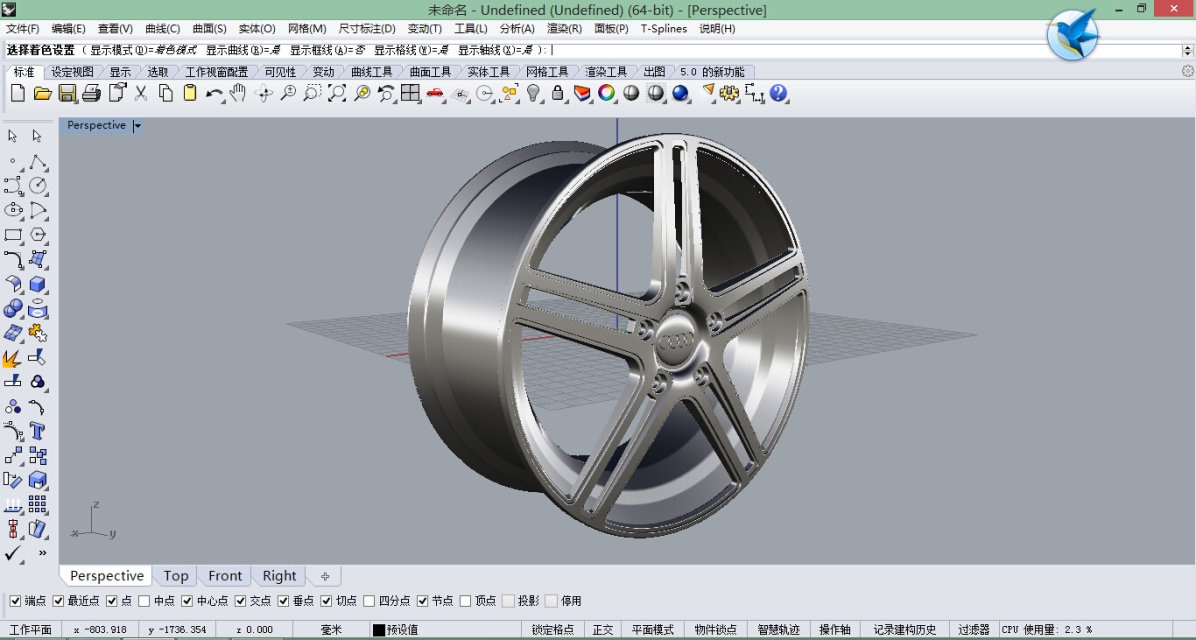Undo the last action with the arrow icon
Screen dimensions: 1196x640
pyautogui.click(x=214, y=93)
